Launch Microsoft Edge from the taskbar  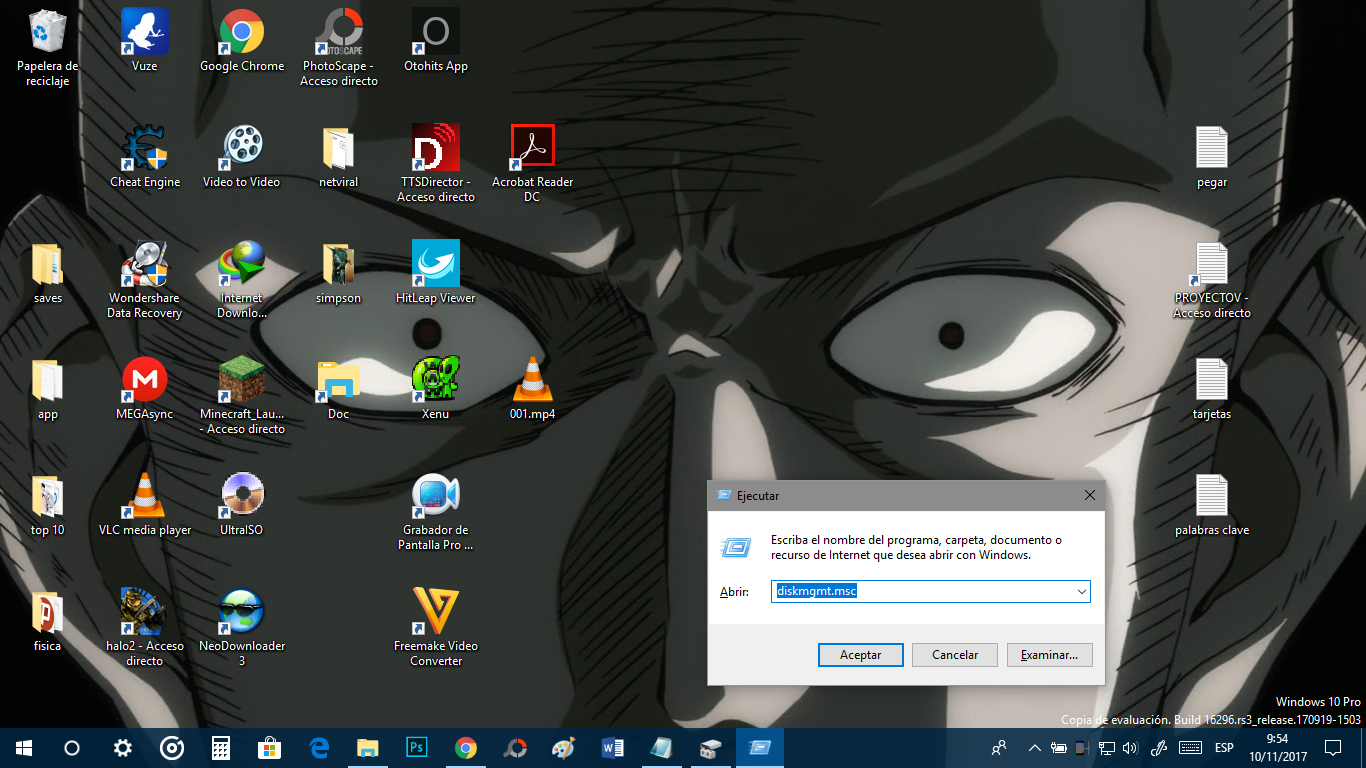click(x=319, y=747)
